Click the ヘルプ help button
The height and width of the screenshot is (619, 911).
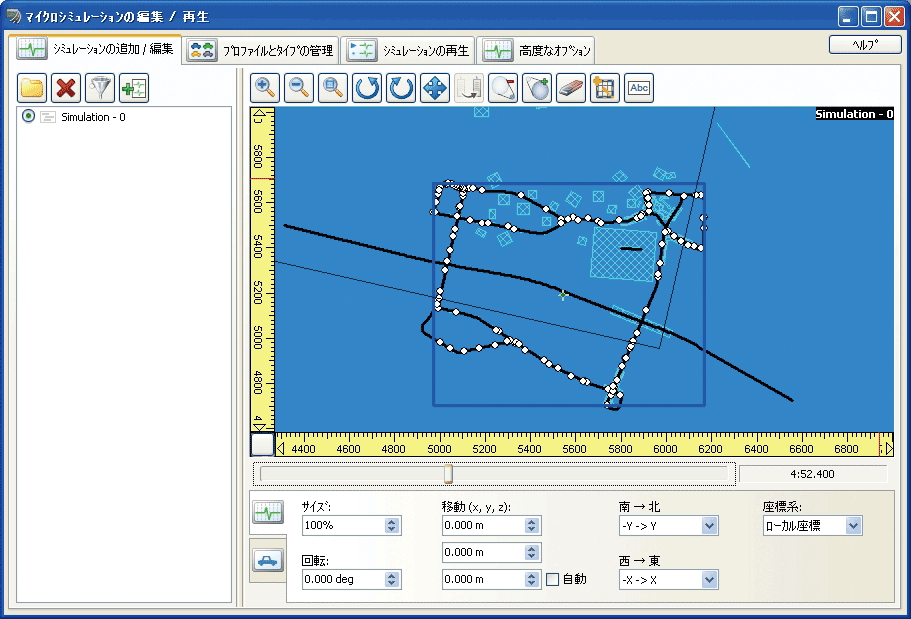tap(865, 45)
